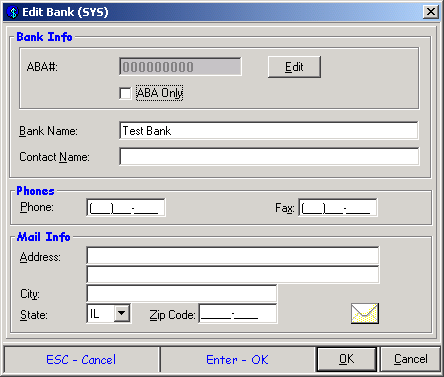Click the Cancel button
Viewport: 444px width, 377px height.
tap(410, 359)
